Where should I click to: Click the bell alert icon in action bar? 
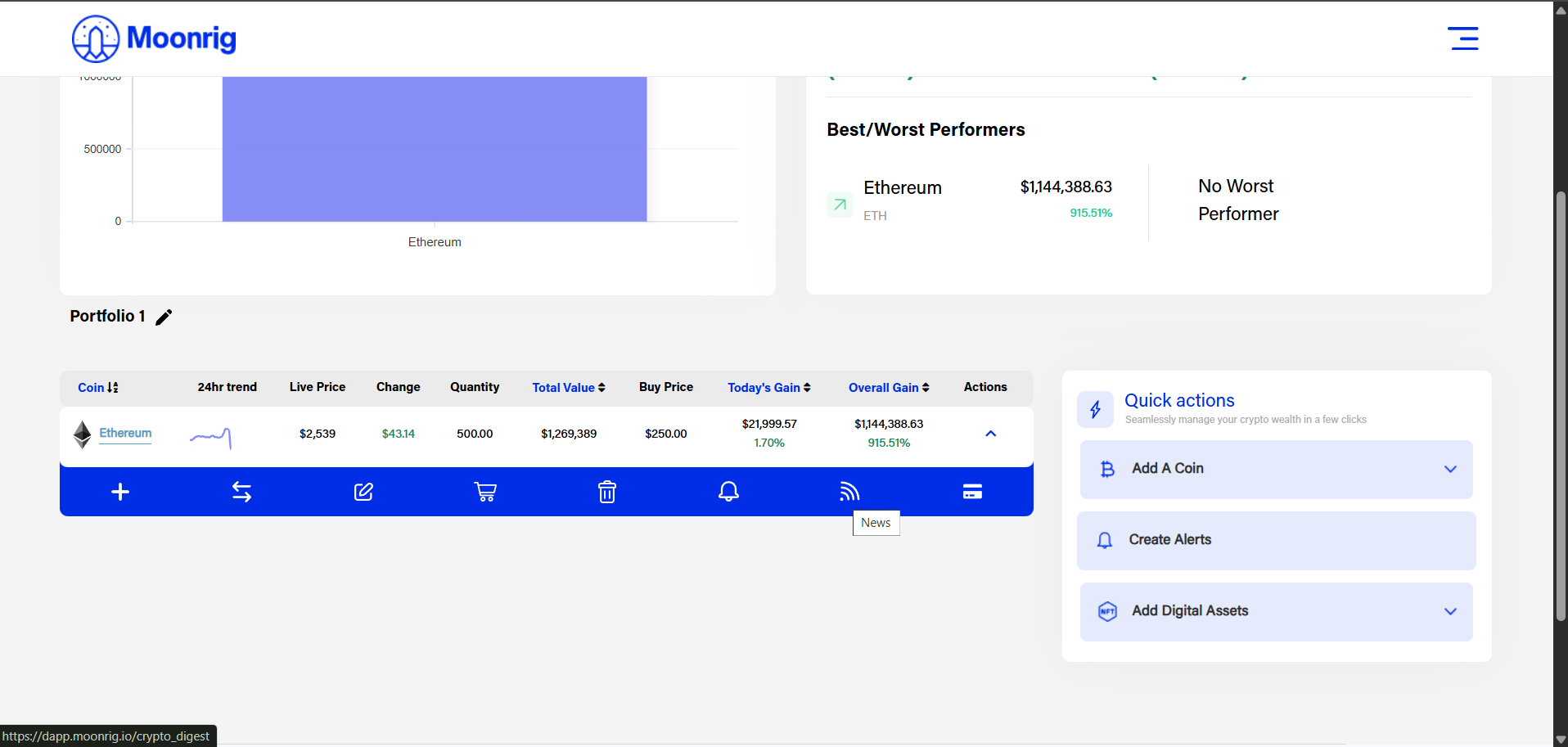point(728,491)
